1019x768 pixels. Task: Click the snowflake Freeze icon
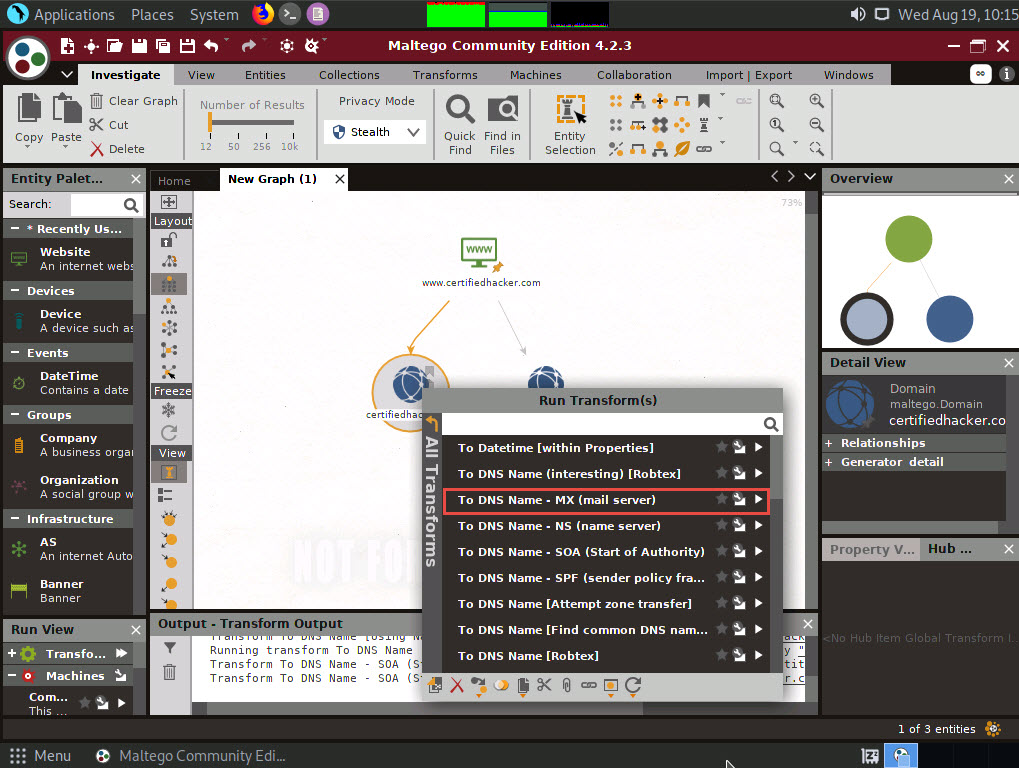[169, 410]
